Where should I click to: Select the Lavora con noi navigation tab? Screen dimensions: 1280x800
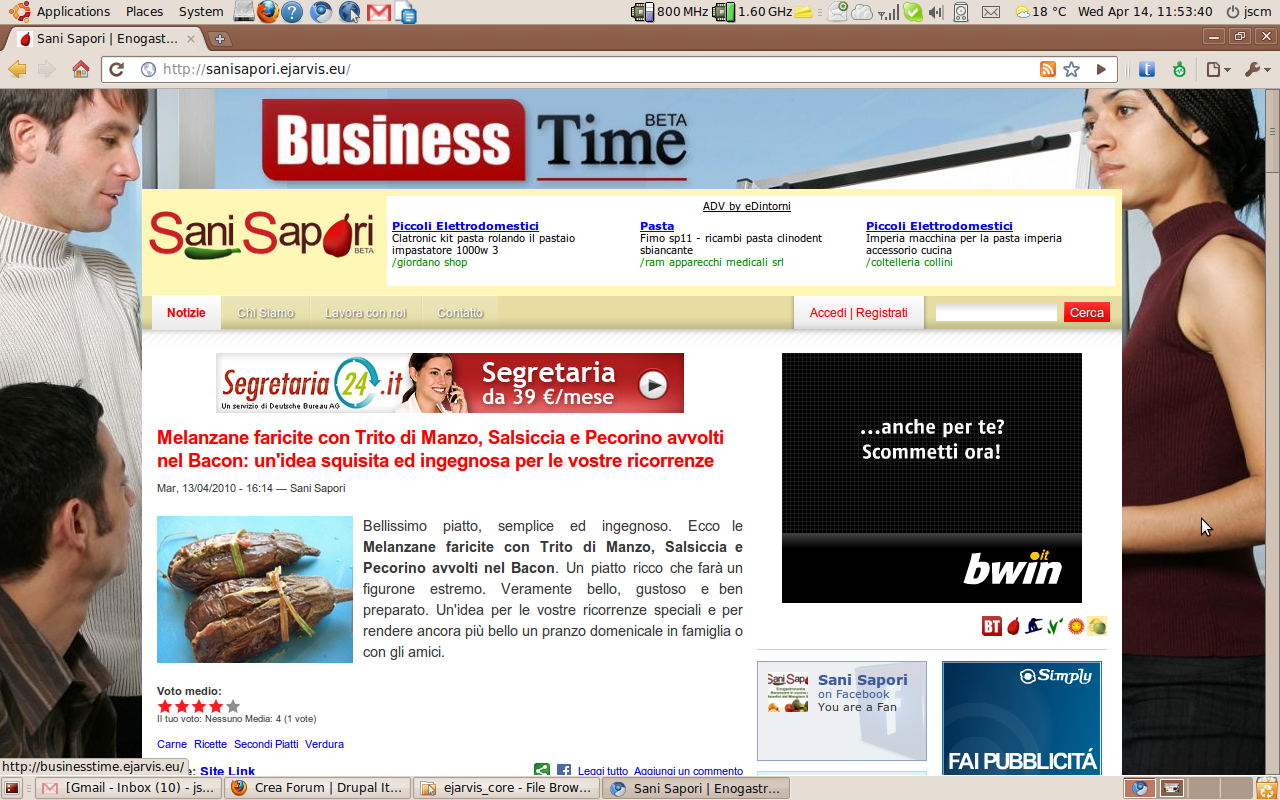[x=366, y=313]
